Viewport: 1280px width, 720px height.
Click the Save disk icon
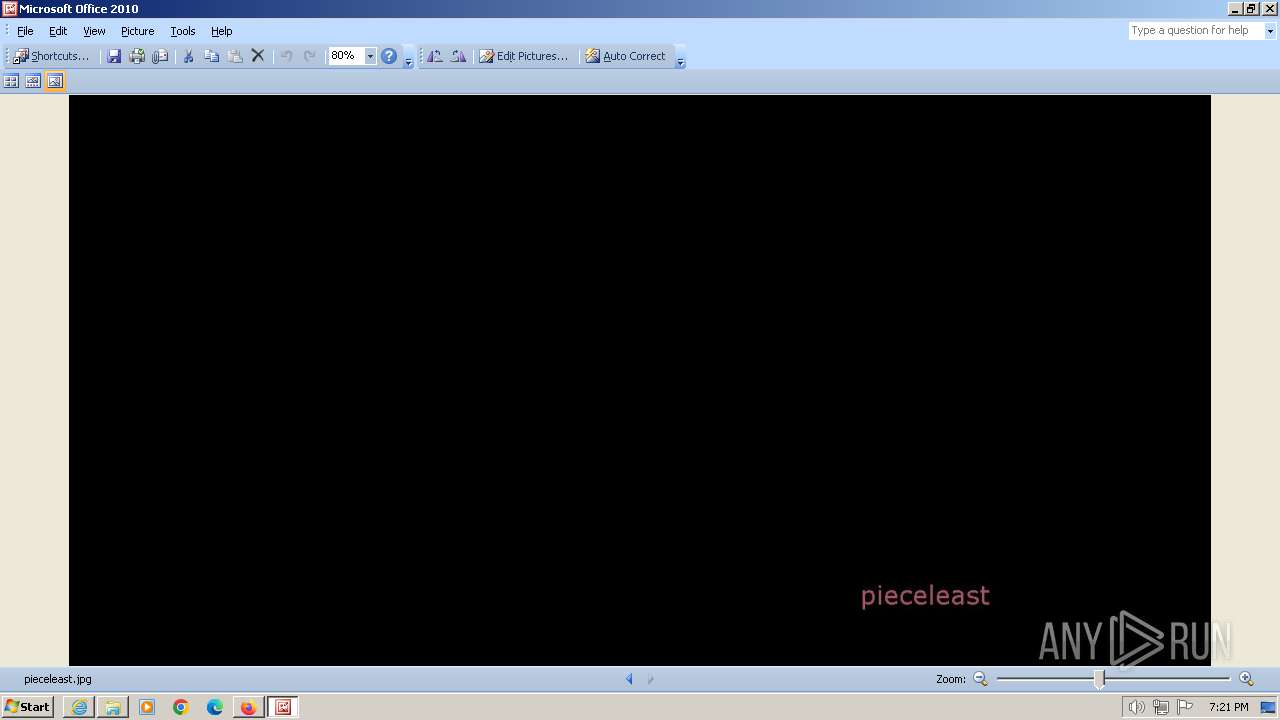114,56
